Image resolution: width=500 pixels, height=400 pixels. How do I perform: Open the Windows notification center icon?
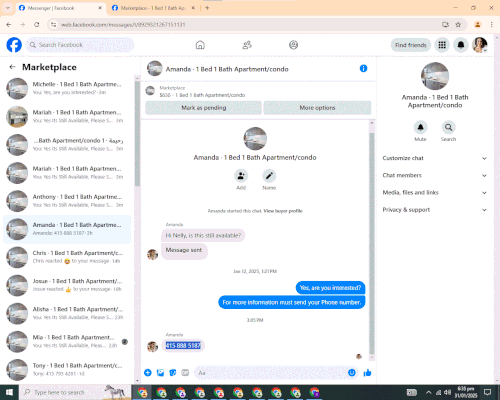pos(488,392)
